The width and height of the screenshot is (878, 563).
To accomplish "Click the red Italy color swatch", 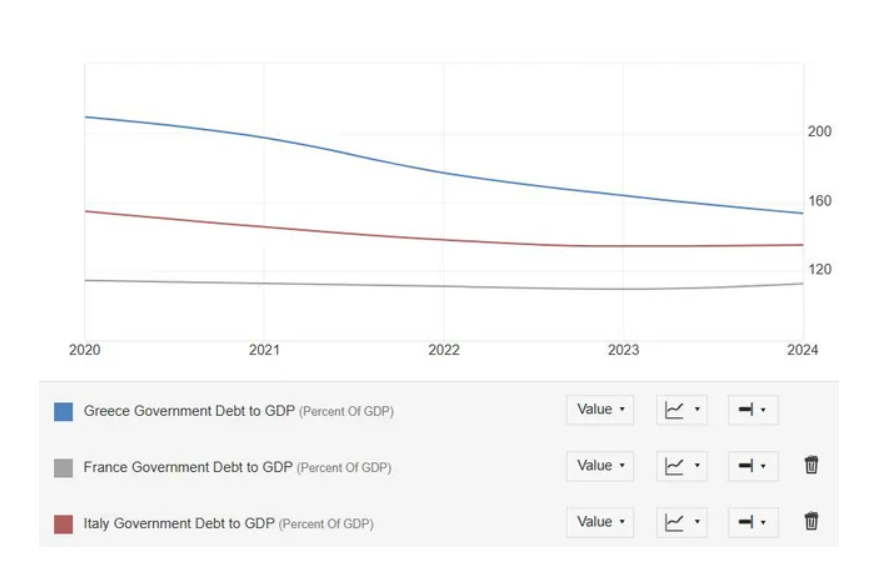I will [x=63, y=523].
